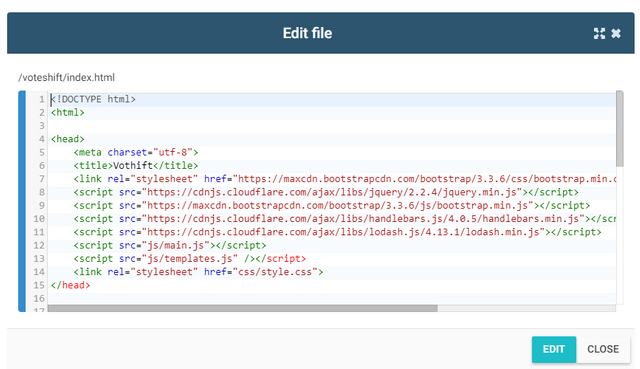The image size is (640, 369).
Task: Click the vertical scrollbar thumb of editor
Action: click(x=620, y=129)
